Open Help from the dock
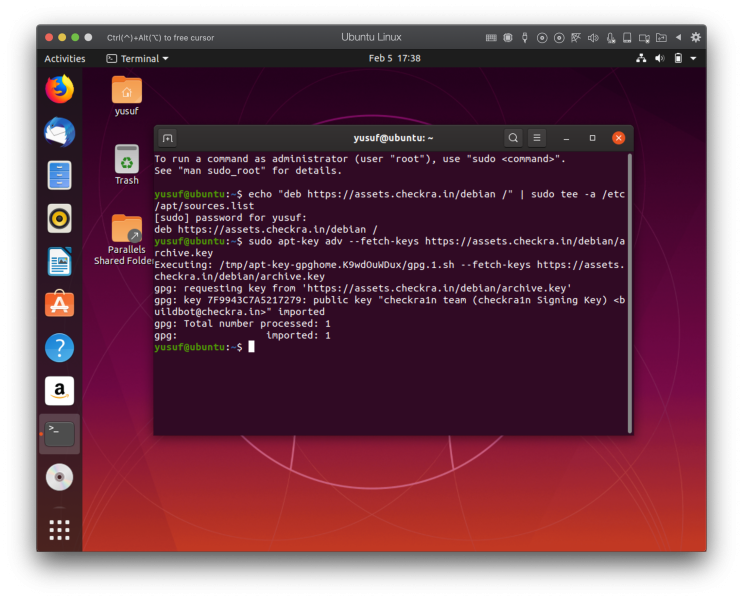The image size is (743, 600). coord(59,348)
